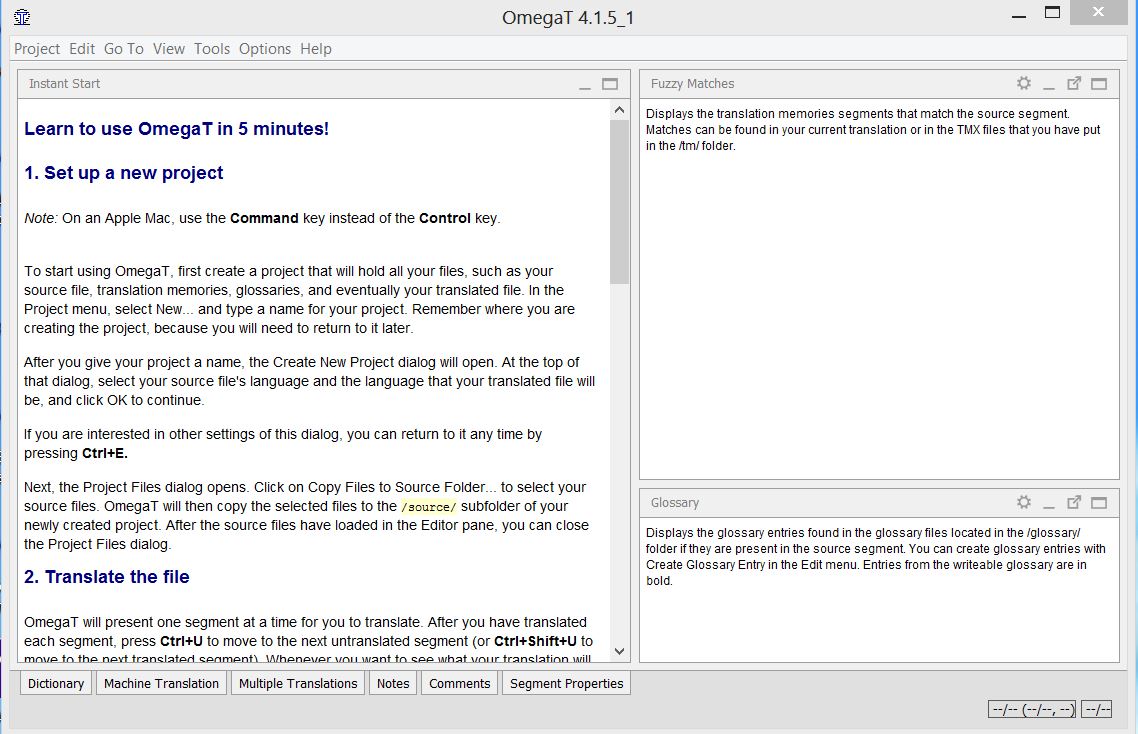
Task: Click the highlighted '/source/' text
Action: point(429,506)
